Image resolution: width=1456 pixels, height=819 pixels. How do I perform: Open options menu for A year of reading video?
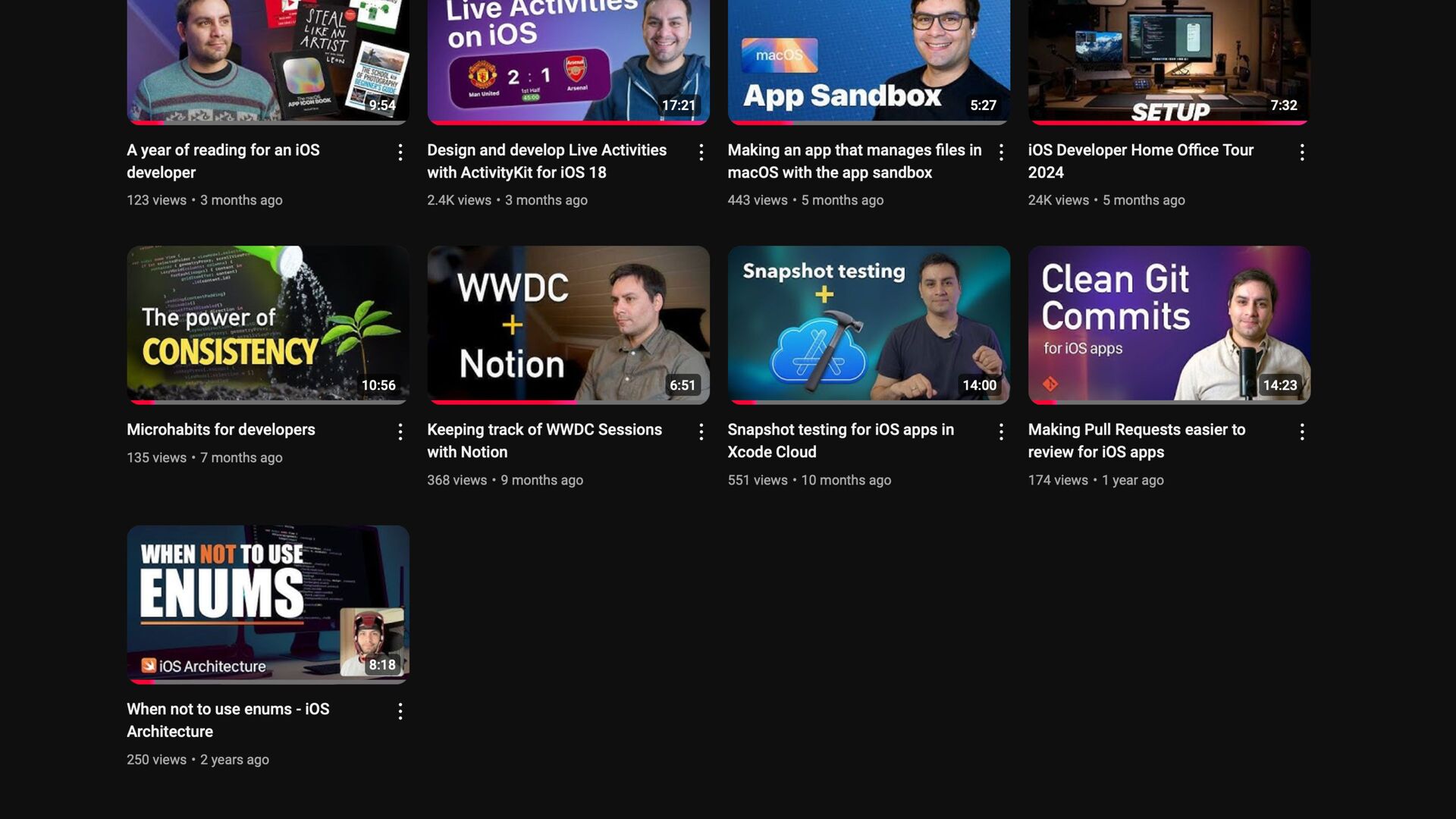tap(400, 152)
